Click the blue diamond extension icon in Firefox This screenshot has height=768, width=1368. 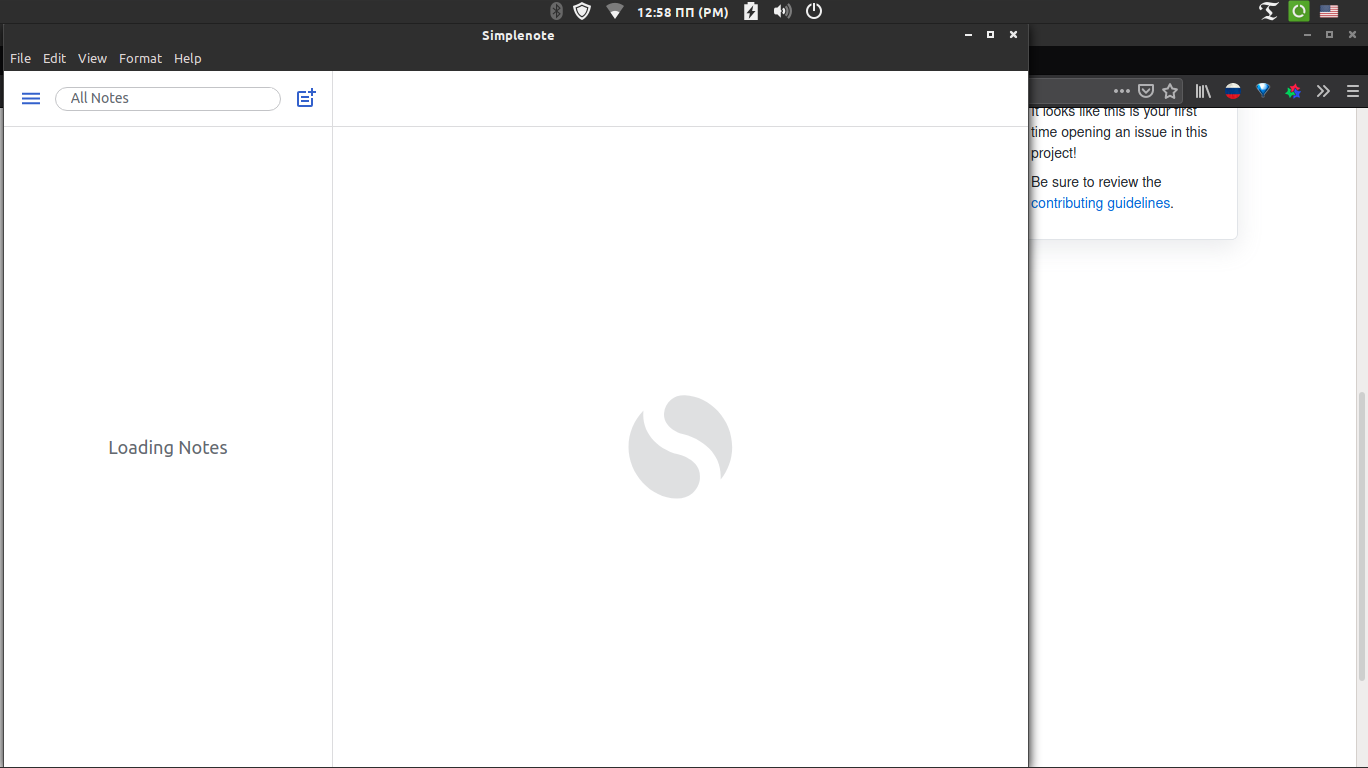click(x=1263, y=90)
